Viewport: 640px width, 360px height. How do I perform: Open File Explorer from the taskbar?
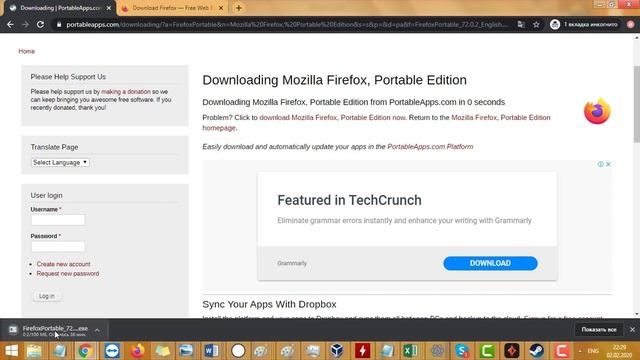(x=34, y=351)
